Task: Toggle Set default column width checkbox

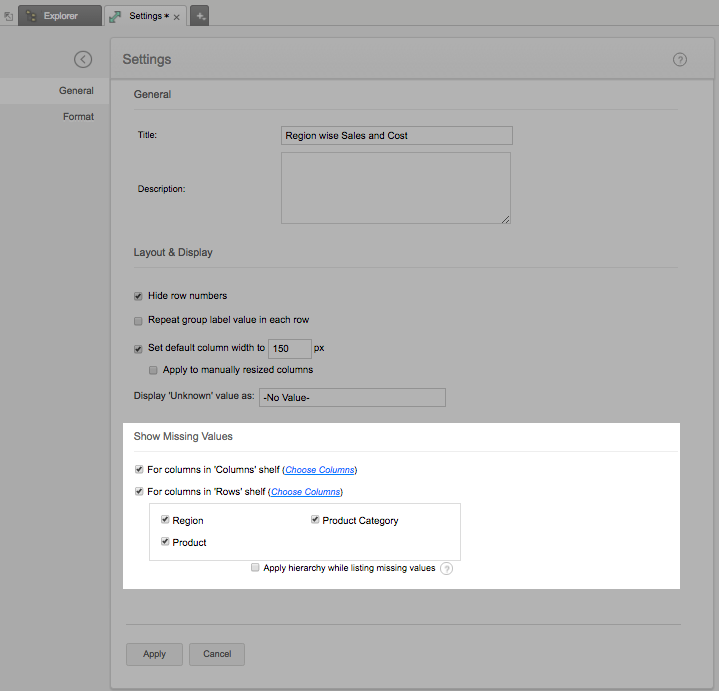Action: coord(139,349)
